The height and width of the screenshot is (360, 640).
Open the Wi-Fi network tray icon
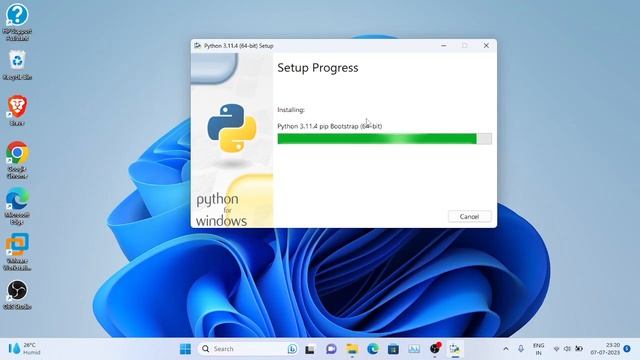(556, 349)
